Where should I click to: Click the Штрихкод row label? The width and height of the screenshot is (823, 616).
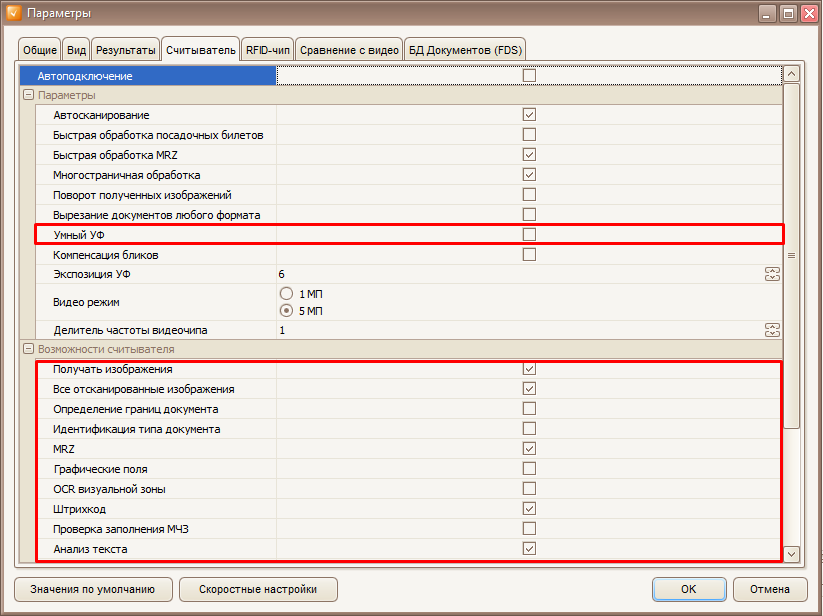pos(79,509)
